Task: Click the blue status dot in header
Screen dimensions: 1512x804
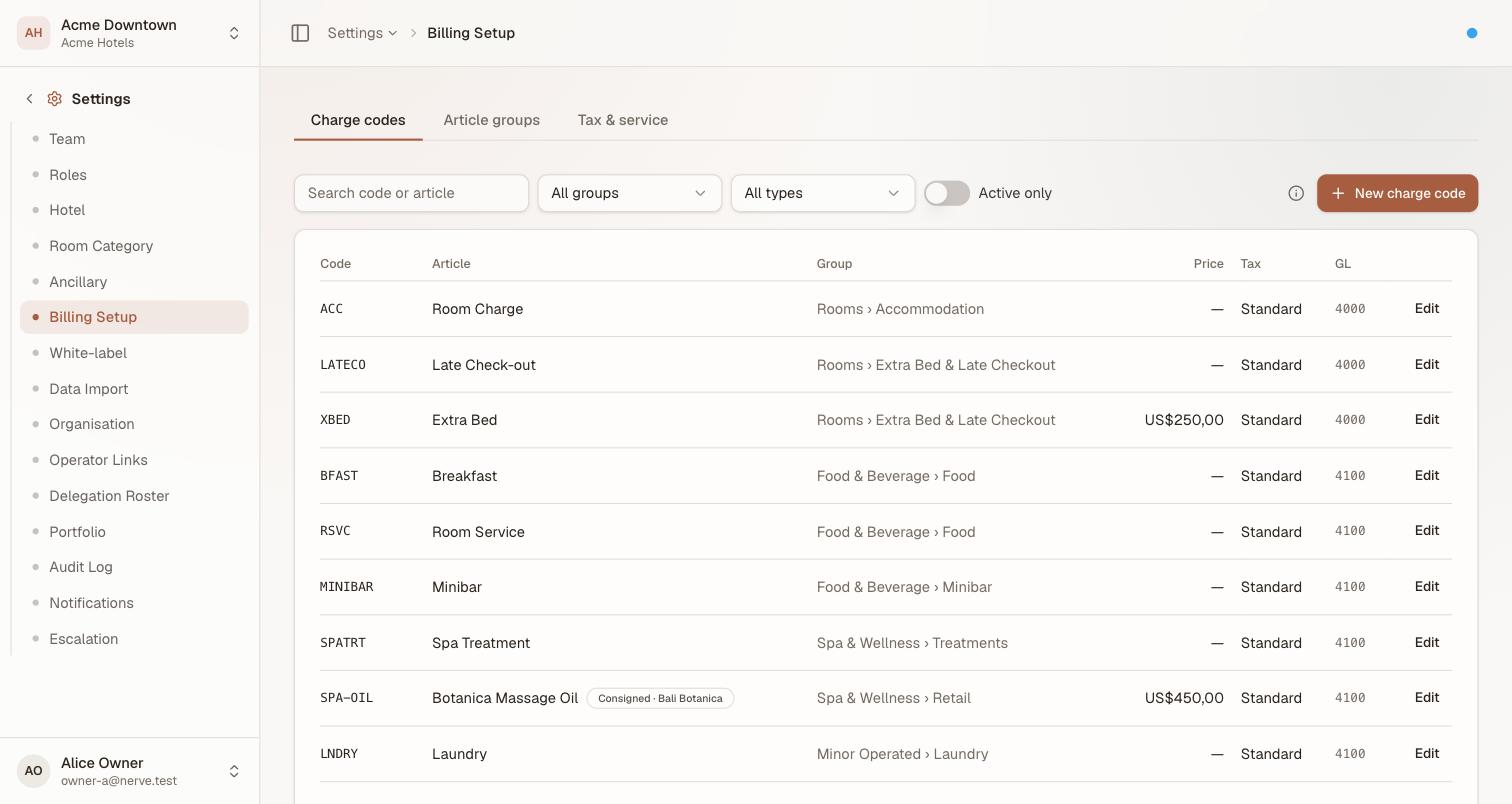Action: click(1472, 33)
